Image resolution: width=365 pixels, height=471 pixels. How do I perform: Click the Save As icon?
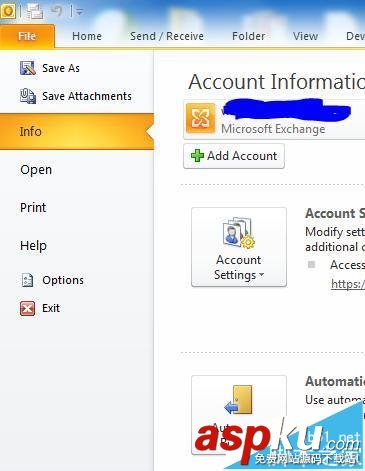[x=27, y=68]
